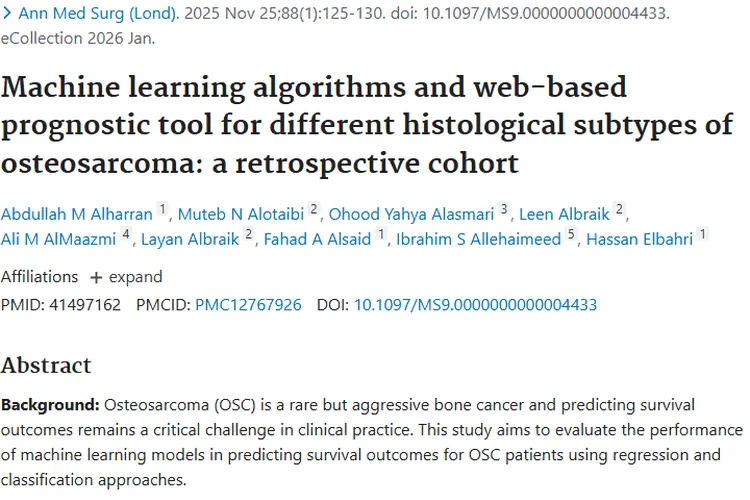Open author Hassan Elbahri's link
The image size is (750, 500).
(640, 239)
